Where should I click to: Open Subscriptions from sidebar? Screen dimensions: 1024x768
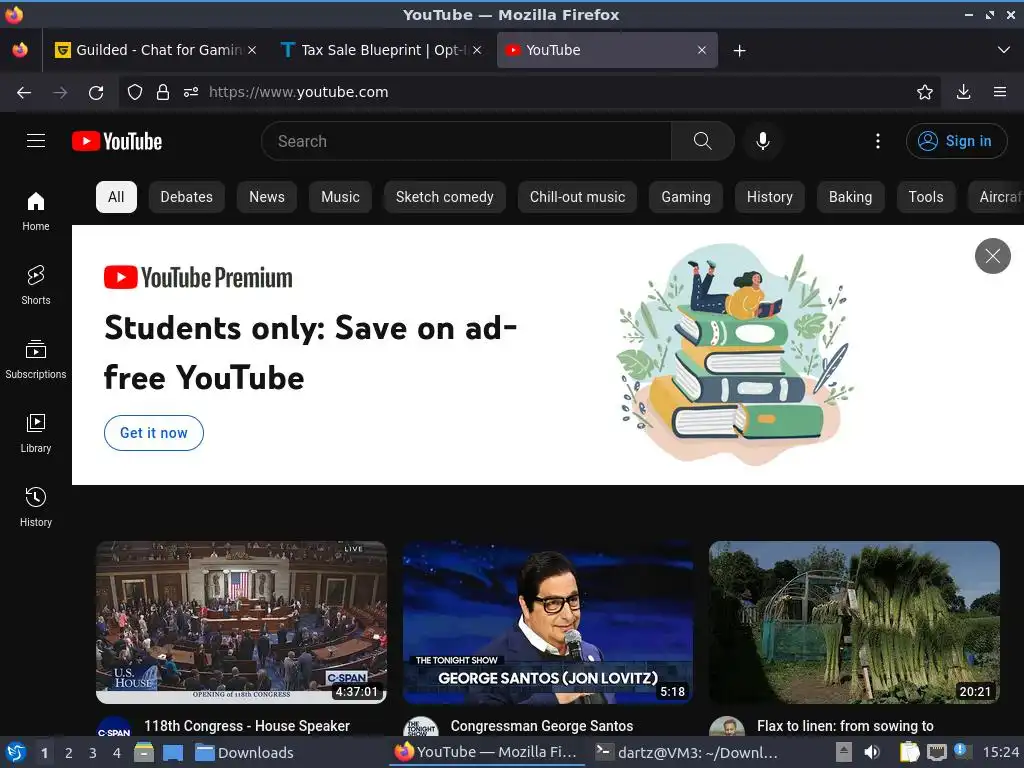point(36,359)
